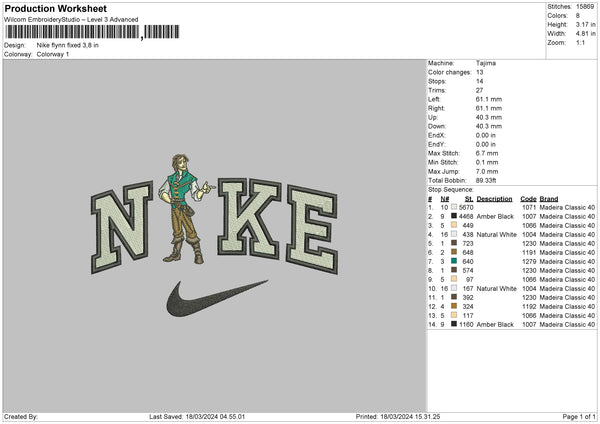Image resolution: width=600 pixels, height=424 pixels.
Task: Click the Zoom value 1:1
Action: (580, 44)
